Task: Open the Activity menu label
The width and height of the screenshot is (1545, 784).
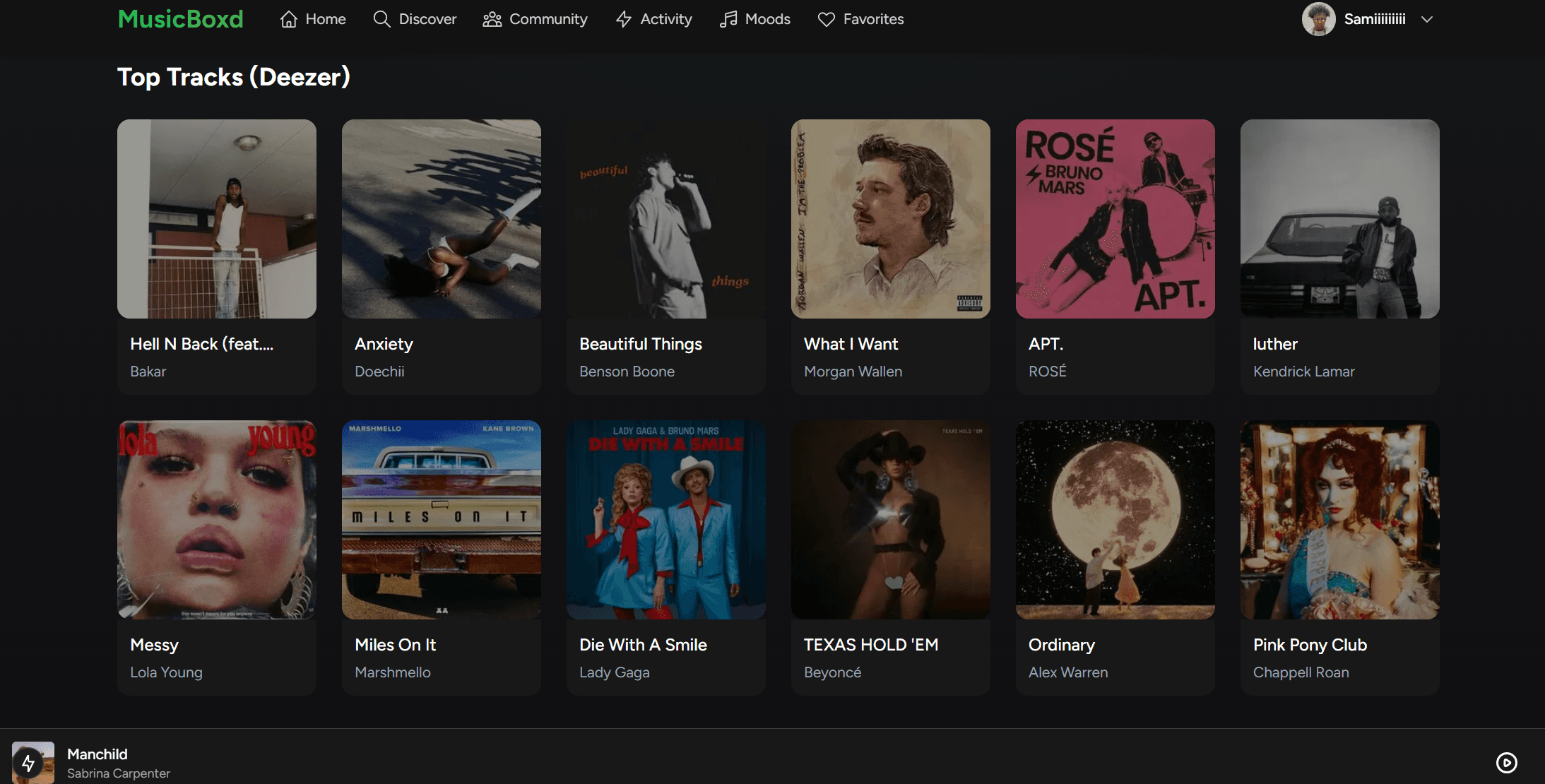Action: tap(666, 19)
